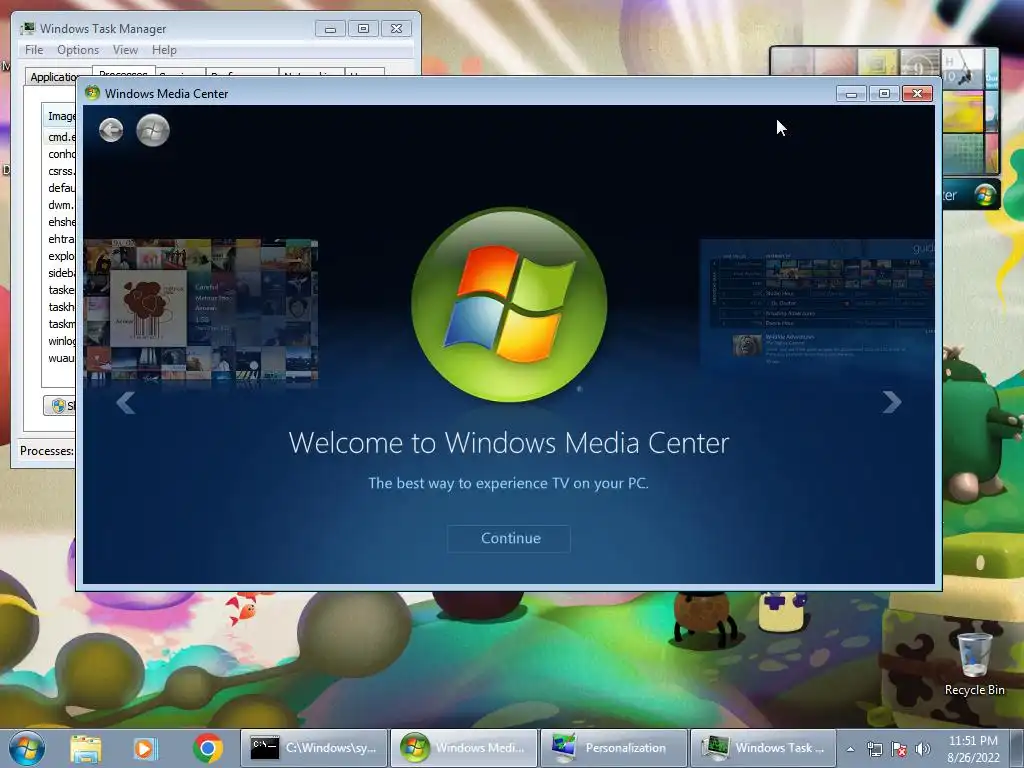Go back in Windows Media Center

(111, 130)
